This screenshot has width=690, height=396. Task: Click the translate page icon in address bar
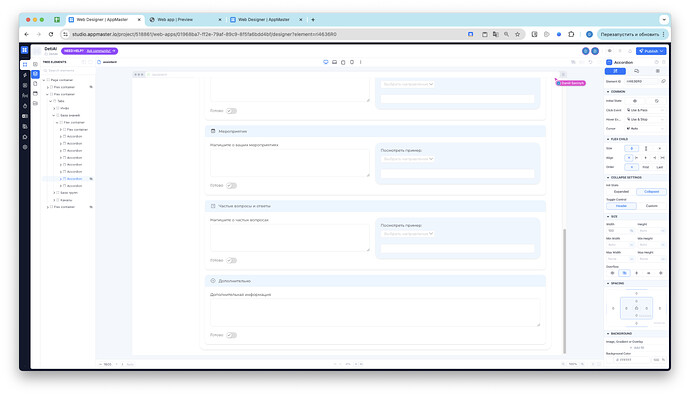495,34
